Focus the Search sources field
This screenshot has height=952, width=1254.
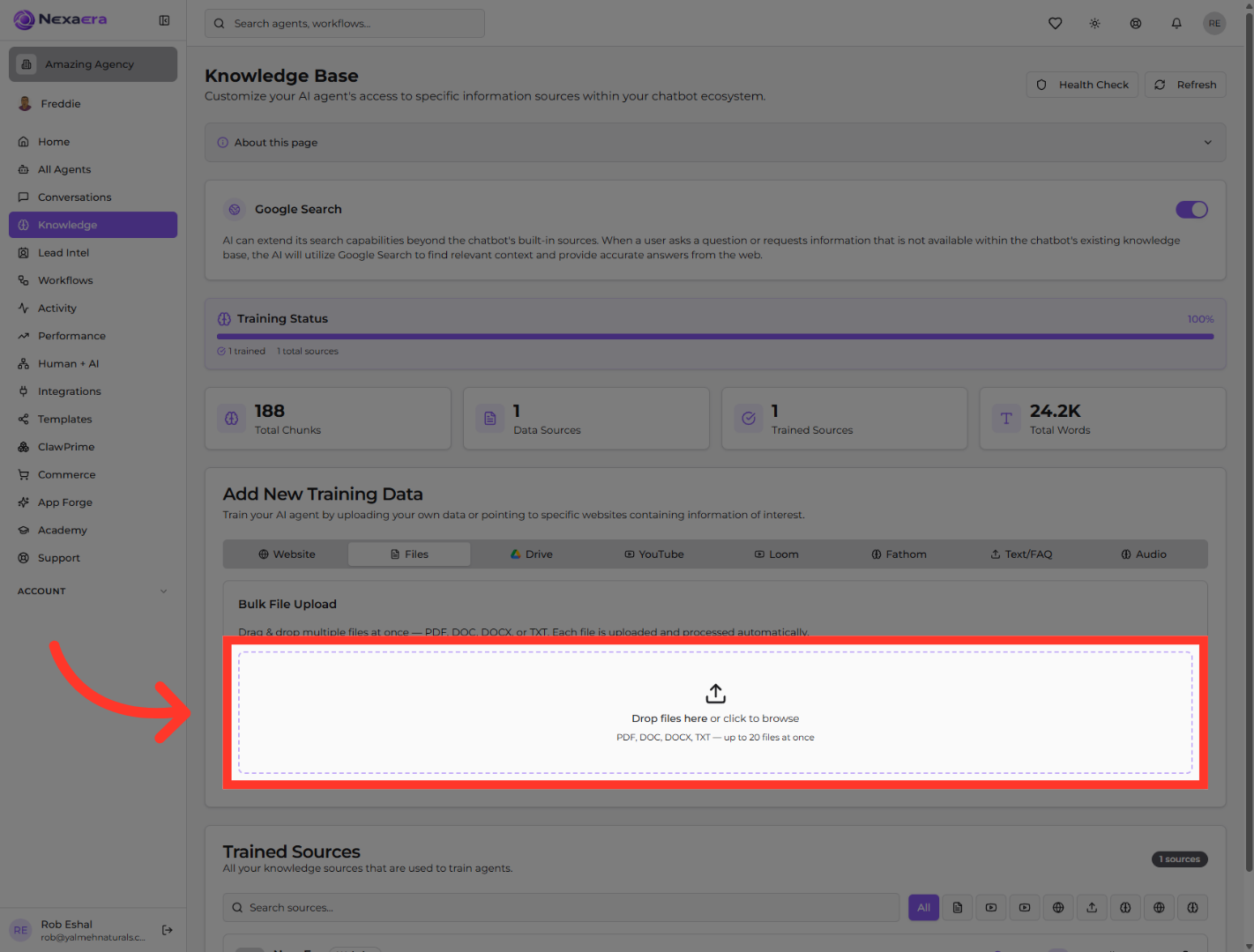561,907
